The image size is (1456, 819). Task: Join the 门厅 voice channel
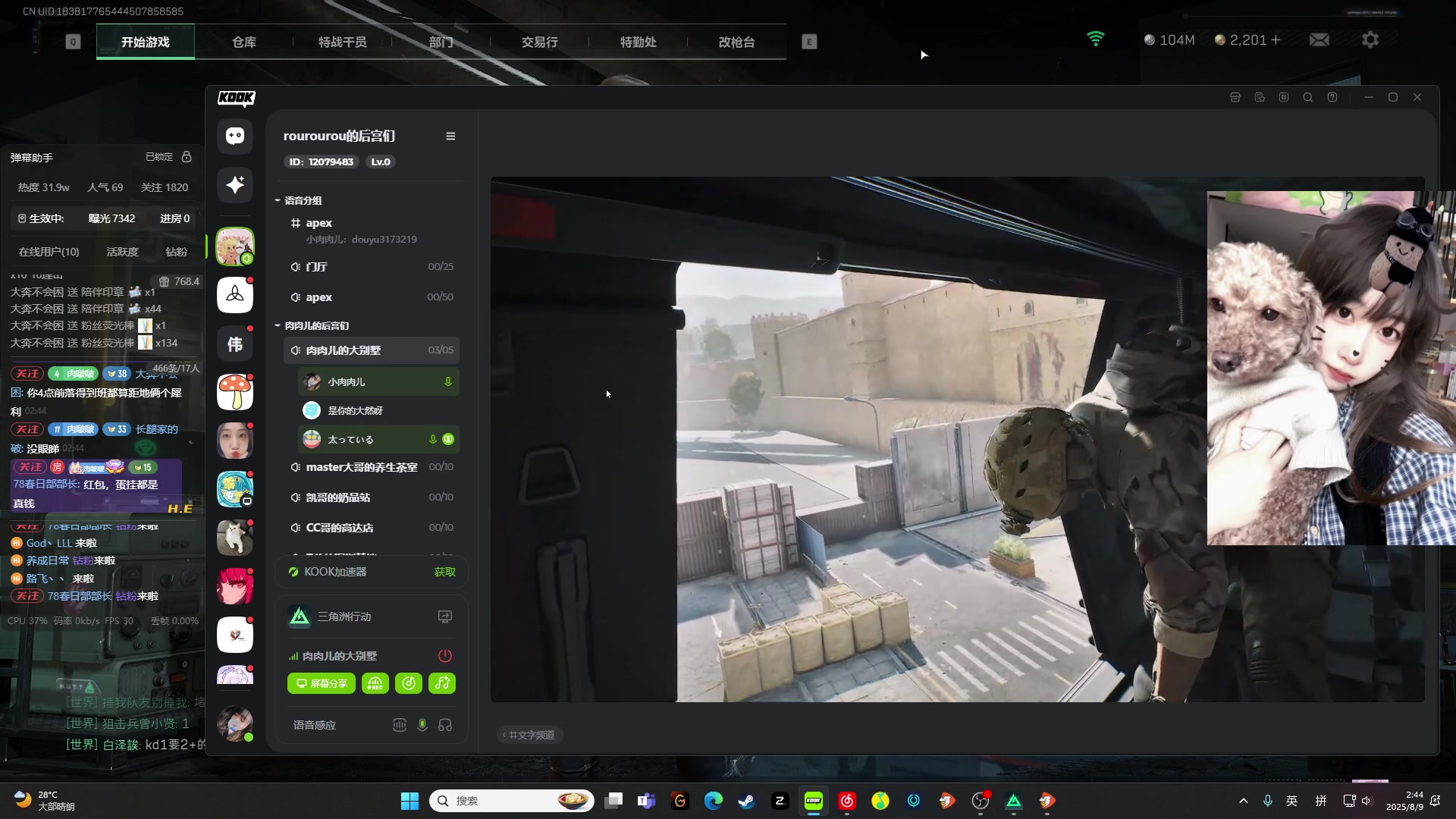[372, 267]
